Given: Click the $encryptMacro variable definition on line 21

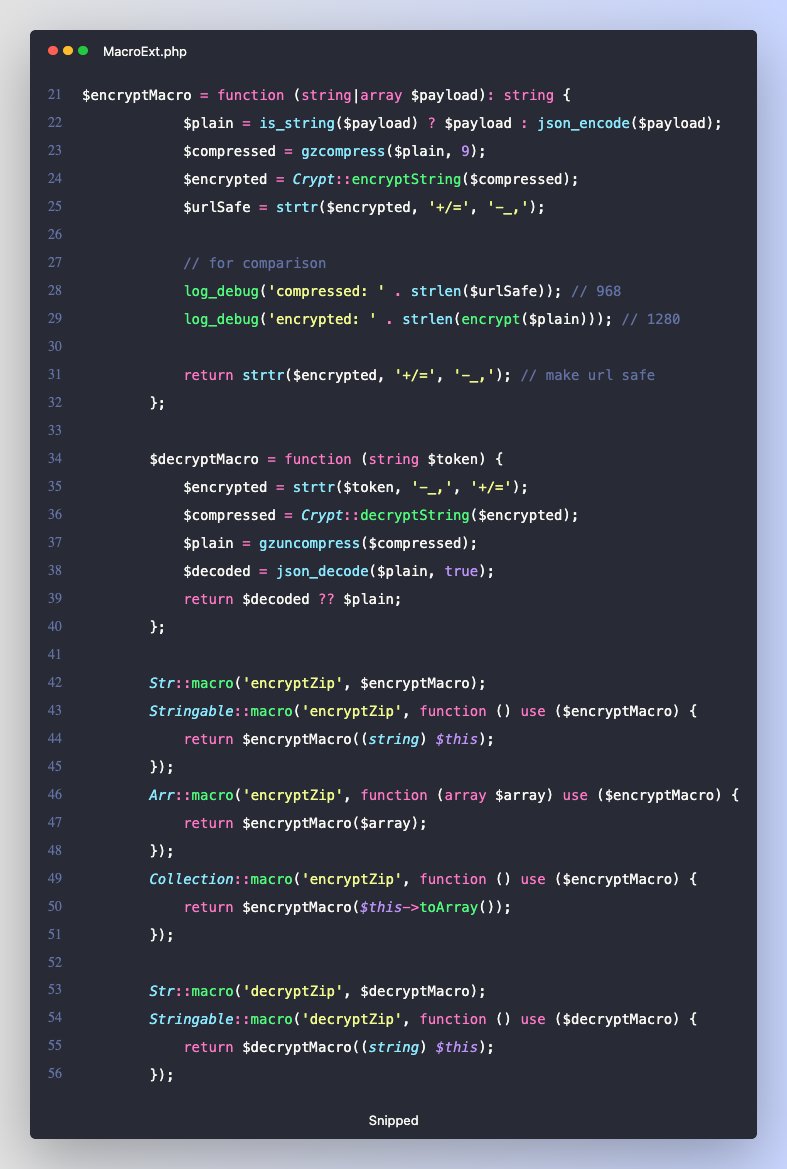Looking at the screenshot, I should 136,95.
